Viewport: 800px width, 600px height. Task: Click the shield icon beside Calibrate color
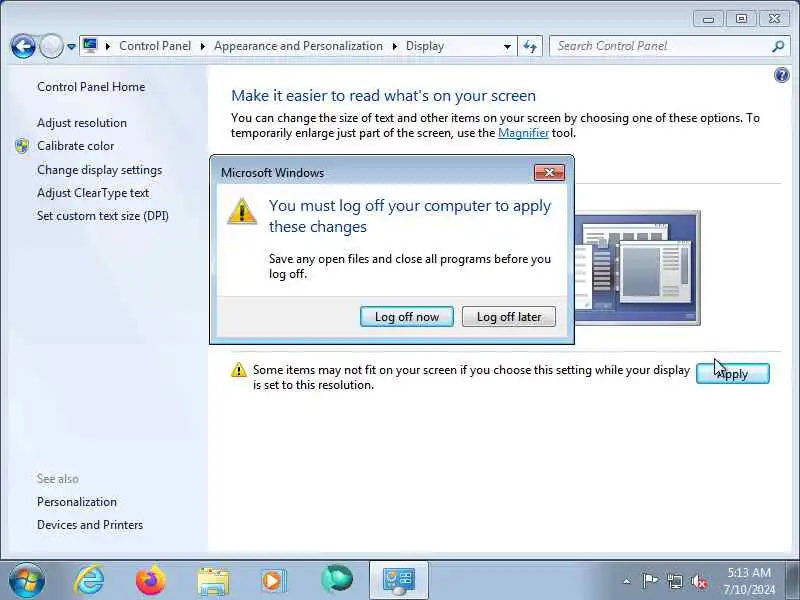[x=22, y=146]
